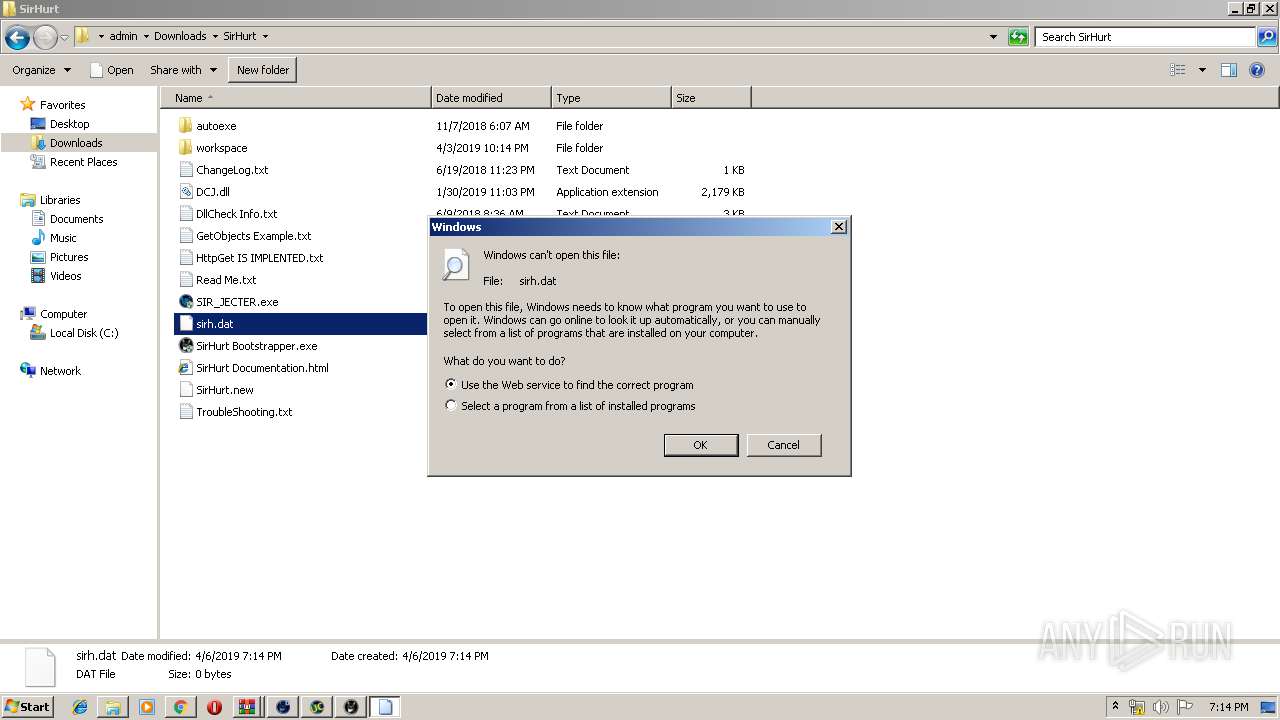Select the Read Me.txt file
The image size is (1280, 720).
[x=226, y=280]
